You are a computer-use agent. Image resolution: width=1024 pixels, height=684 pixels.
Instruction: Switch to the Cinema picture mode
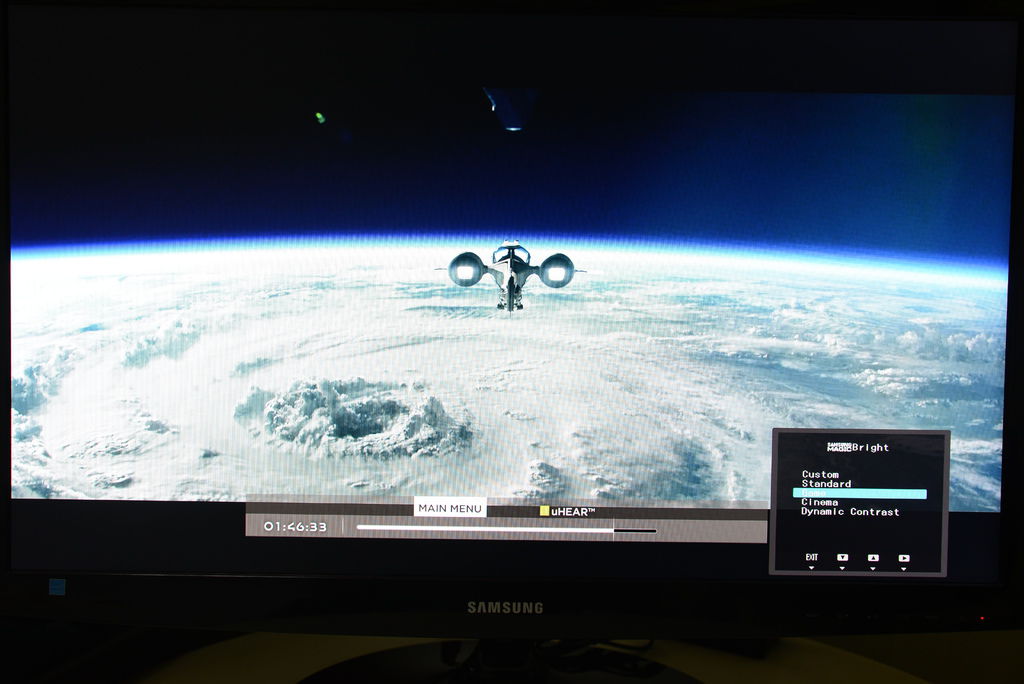(820, 502)
